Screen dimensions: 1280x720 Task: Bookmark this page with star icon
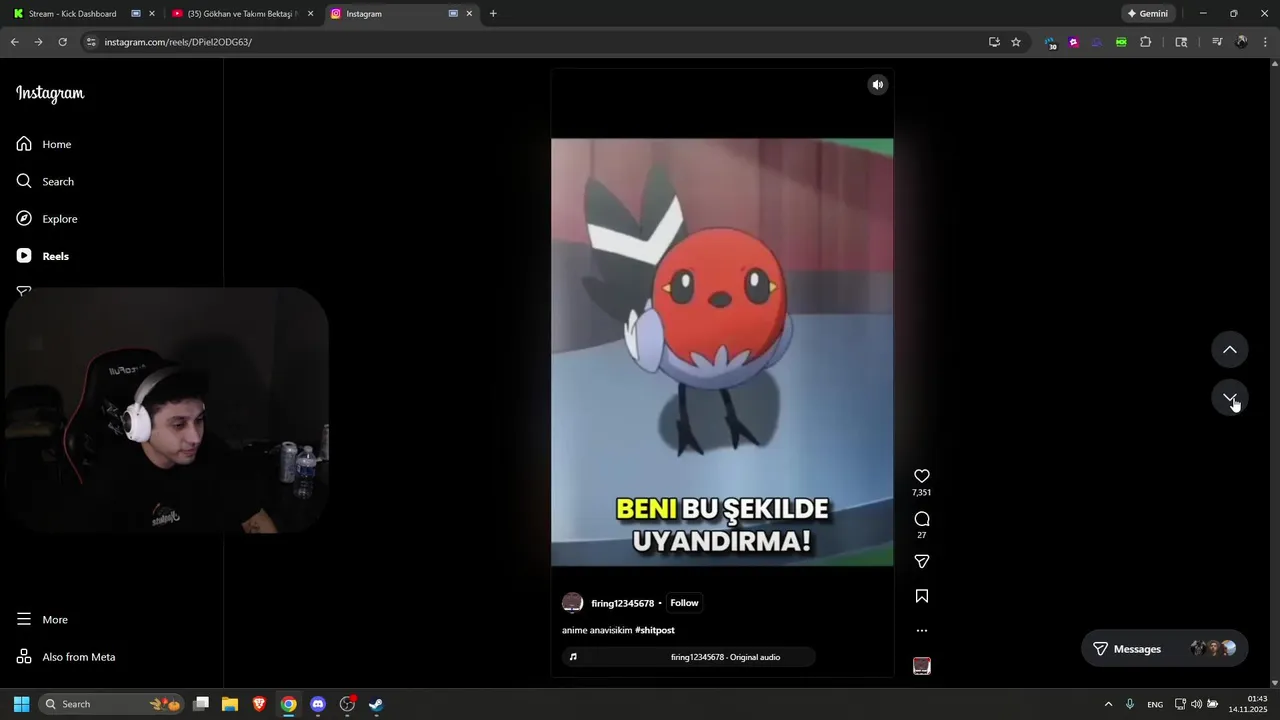tap(1016, 42)
